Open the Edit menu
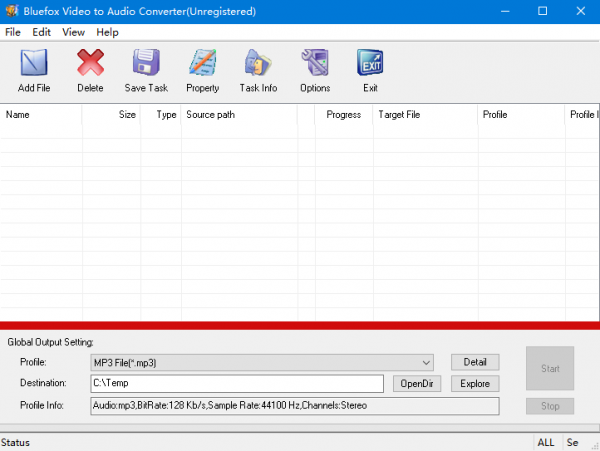The width and height of the screenshot is (600, 451). [41, 32]
